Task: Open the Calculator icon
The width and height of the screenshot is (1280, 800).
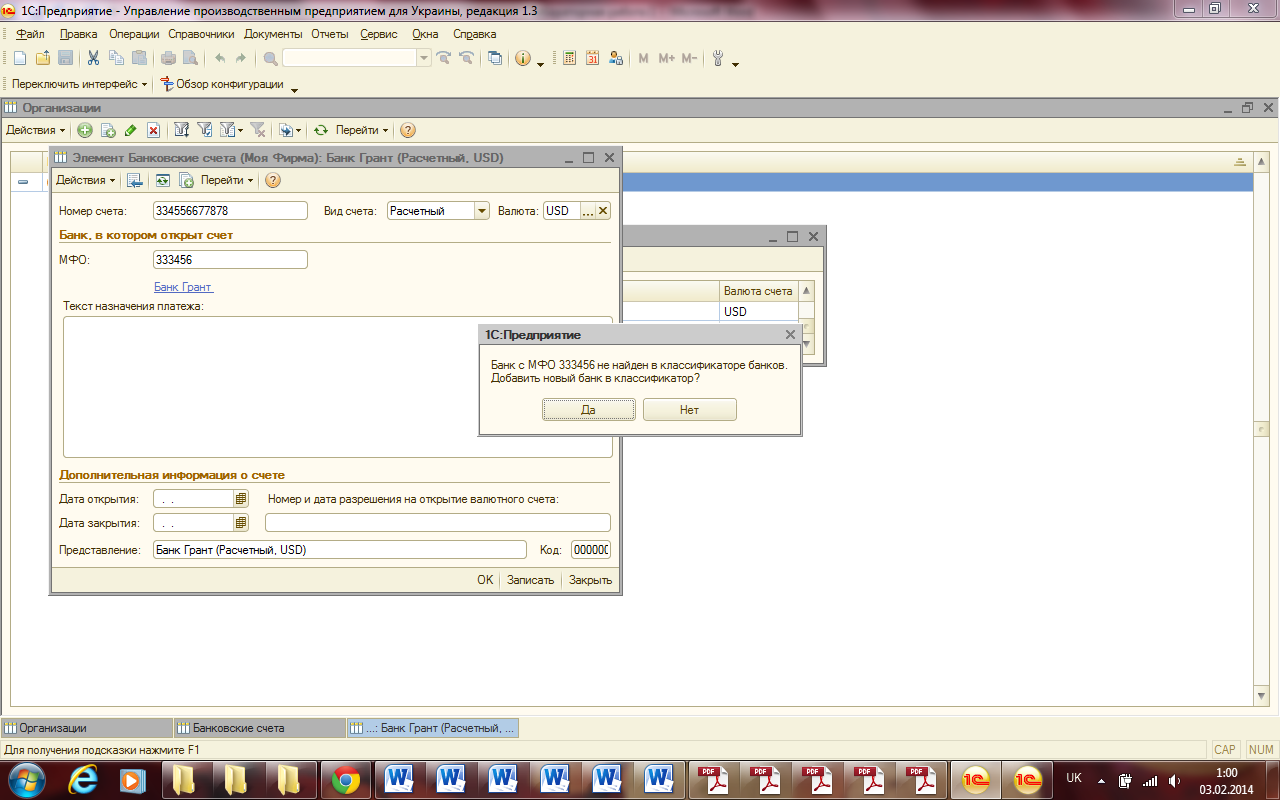Action: [570, 58]
